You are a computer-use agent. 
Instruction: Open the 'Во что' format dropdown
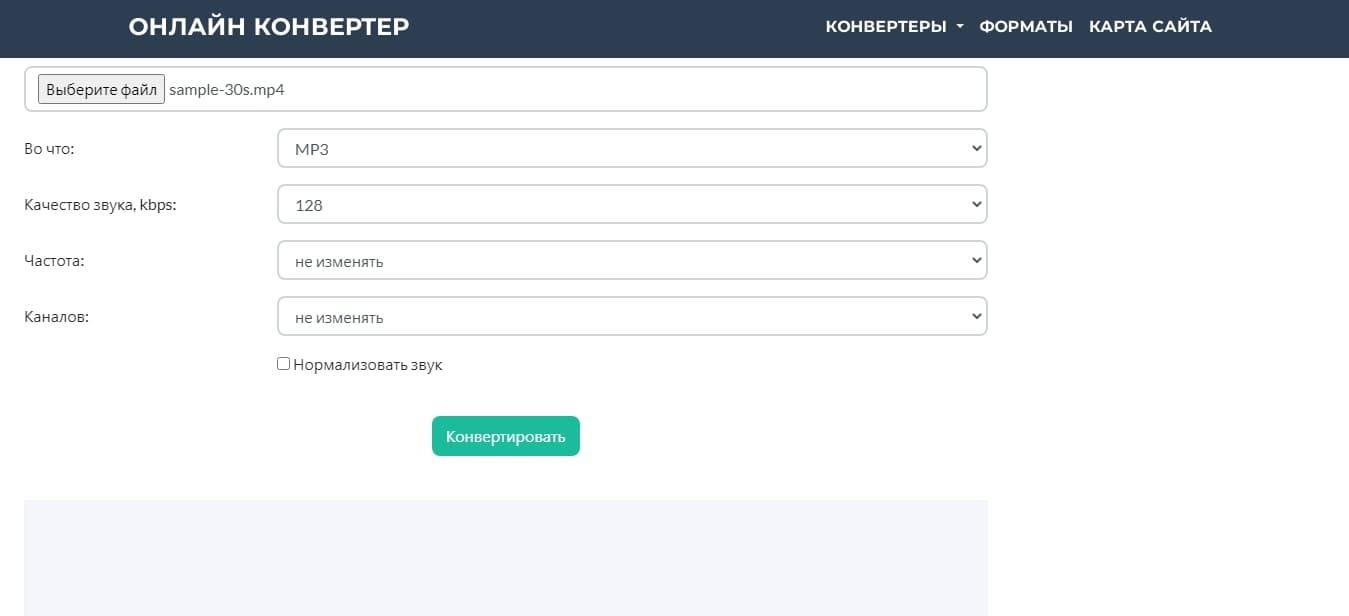632,148
